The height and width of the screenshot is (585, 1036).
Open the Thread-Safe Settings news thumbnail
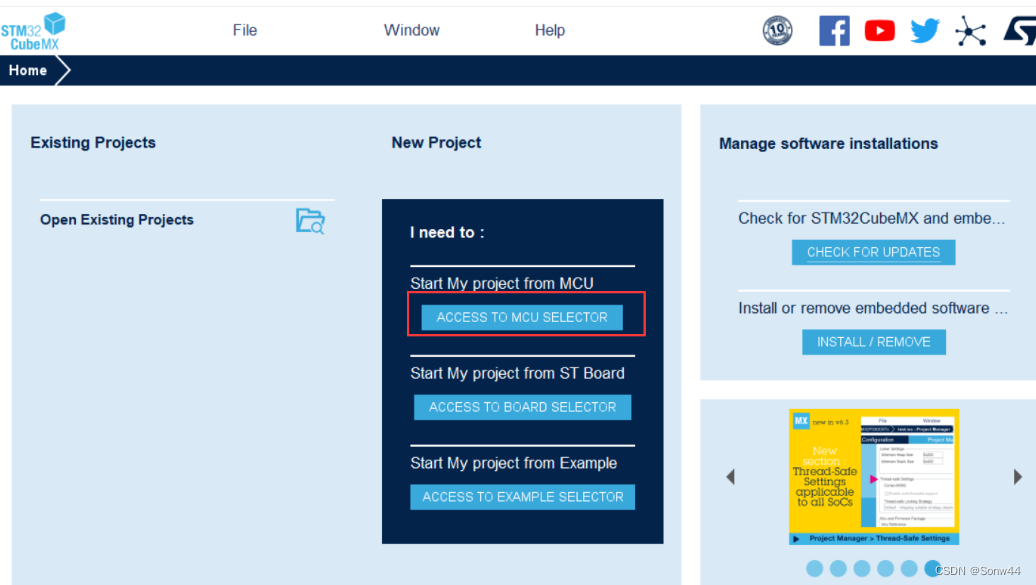(874, 477)
